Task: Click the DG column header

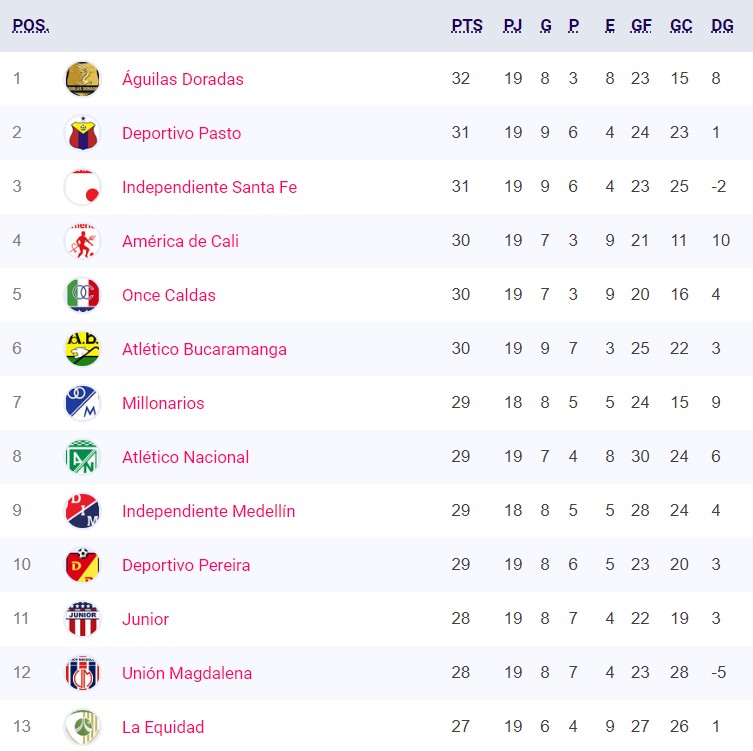Action: click(722, 25)
